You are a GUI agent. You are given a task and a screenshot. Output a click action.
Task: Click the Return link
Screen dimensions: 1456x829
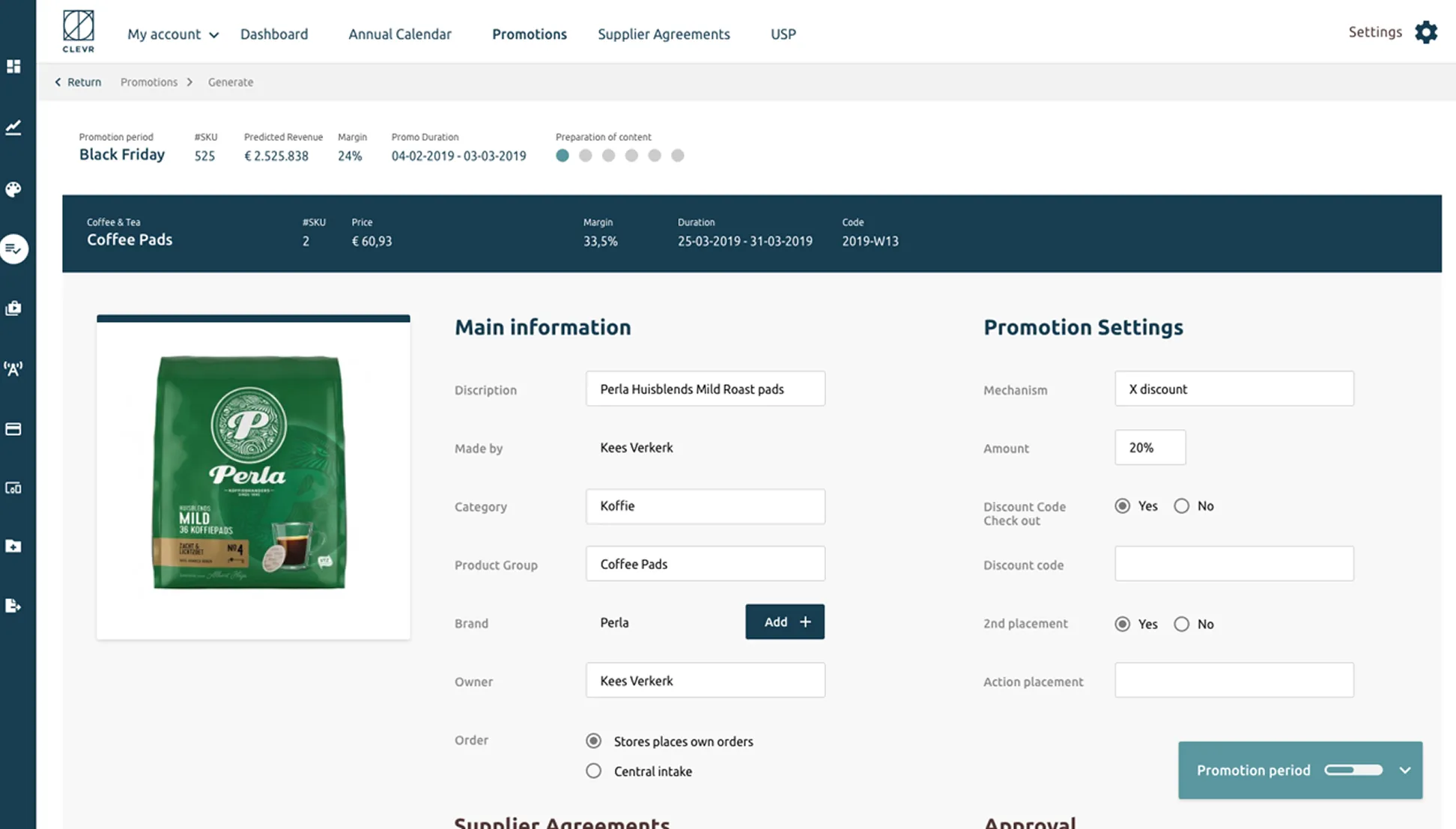tap(84, 82)
